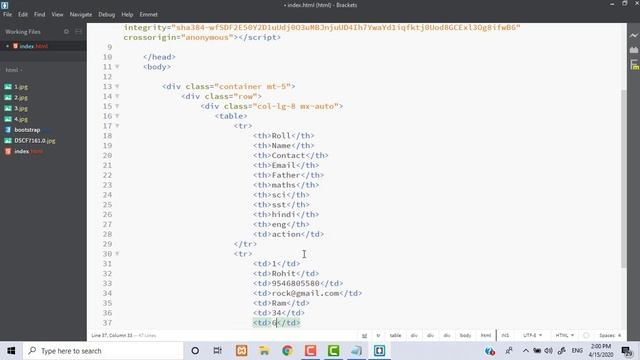
Task: Collapse the body tag at line 11
Action: click(x=117, y=67)
